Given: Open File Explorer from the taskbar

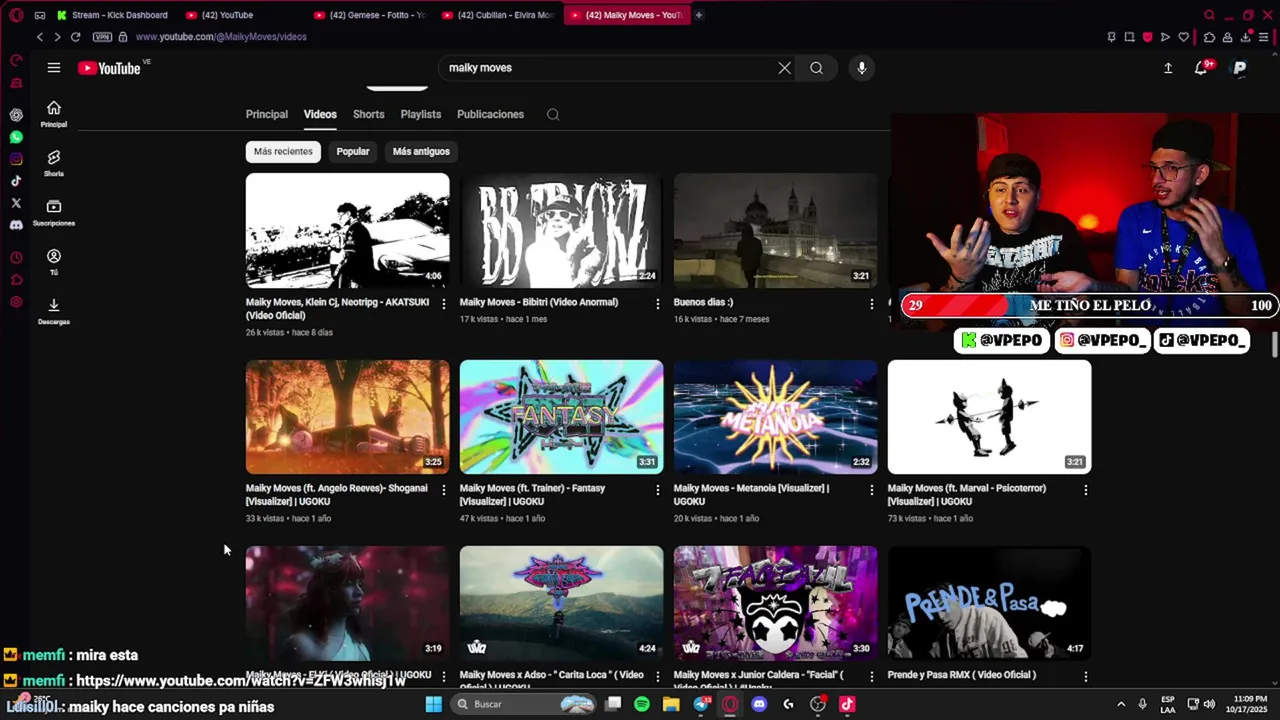Looking at the screenshot, I should click(x=671, y=704).
